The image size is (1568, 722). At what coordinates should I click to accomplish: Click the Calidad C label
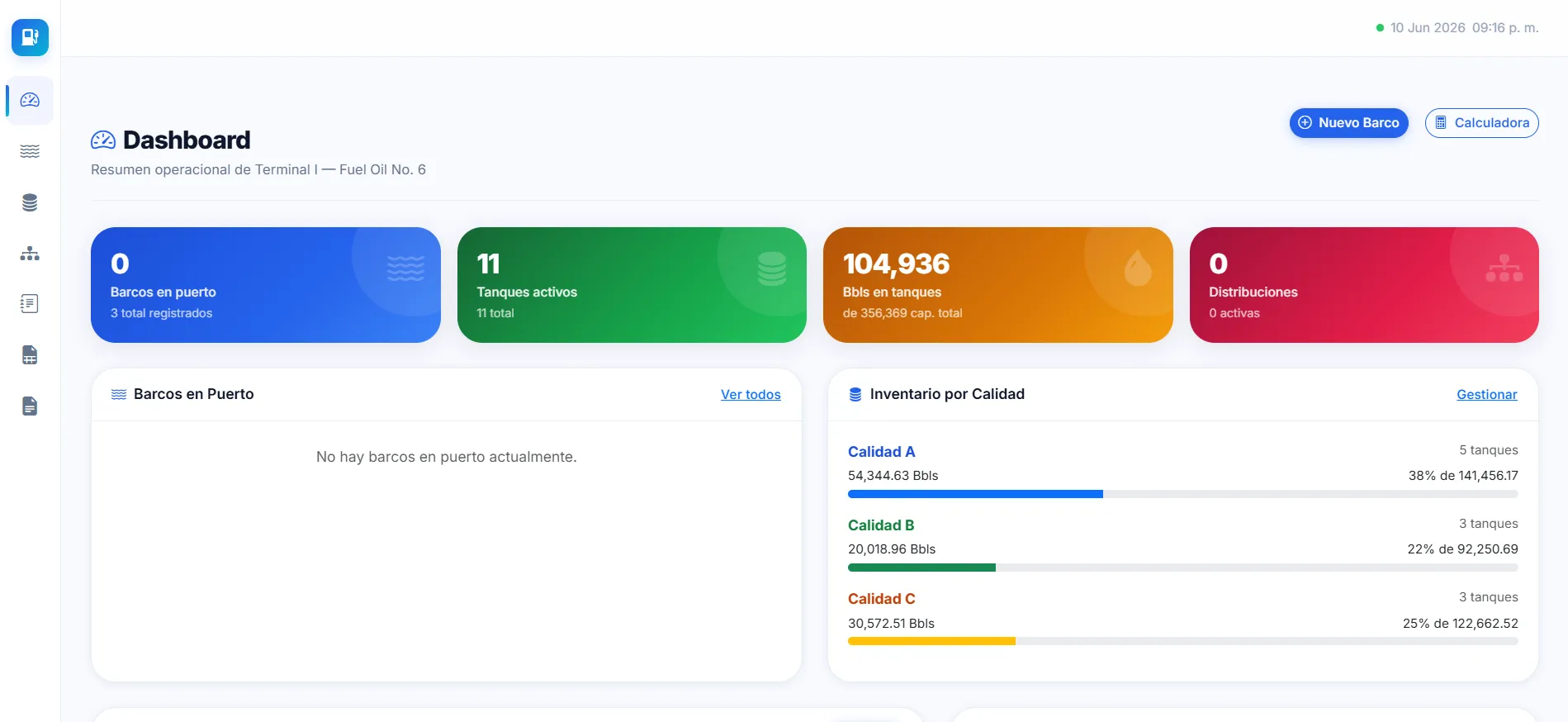(x=881, y=599)
